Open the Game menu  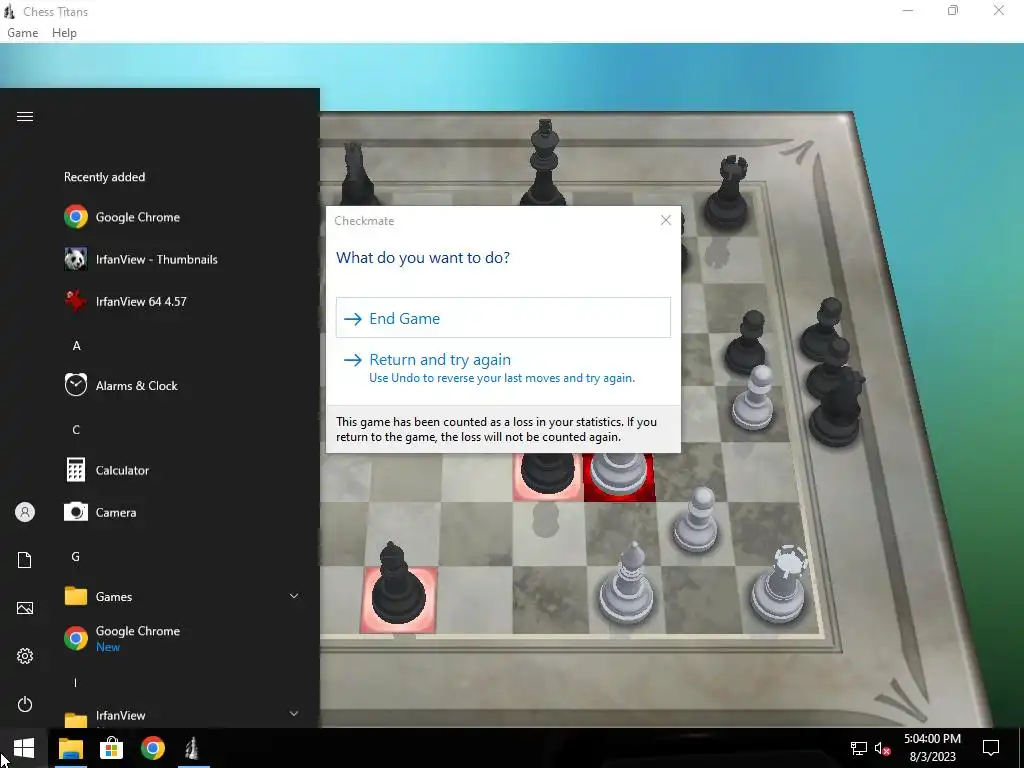click(x=22, y=33)
